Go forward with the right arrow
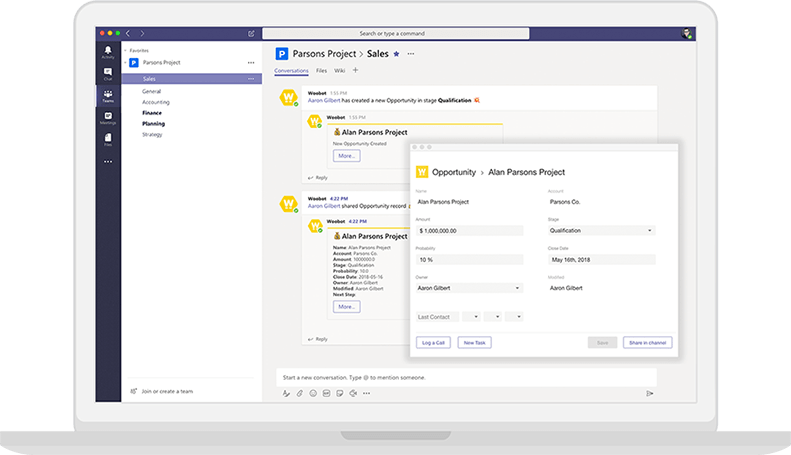Image resolution: width=791 pixels, height=455 pixels. (x=142, y=33)
